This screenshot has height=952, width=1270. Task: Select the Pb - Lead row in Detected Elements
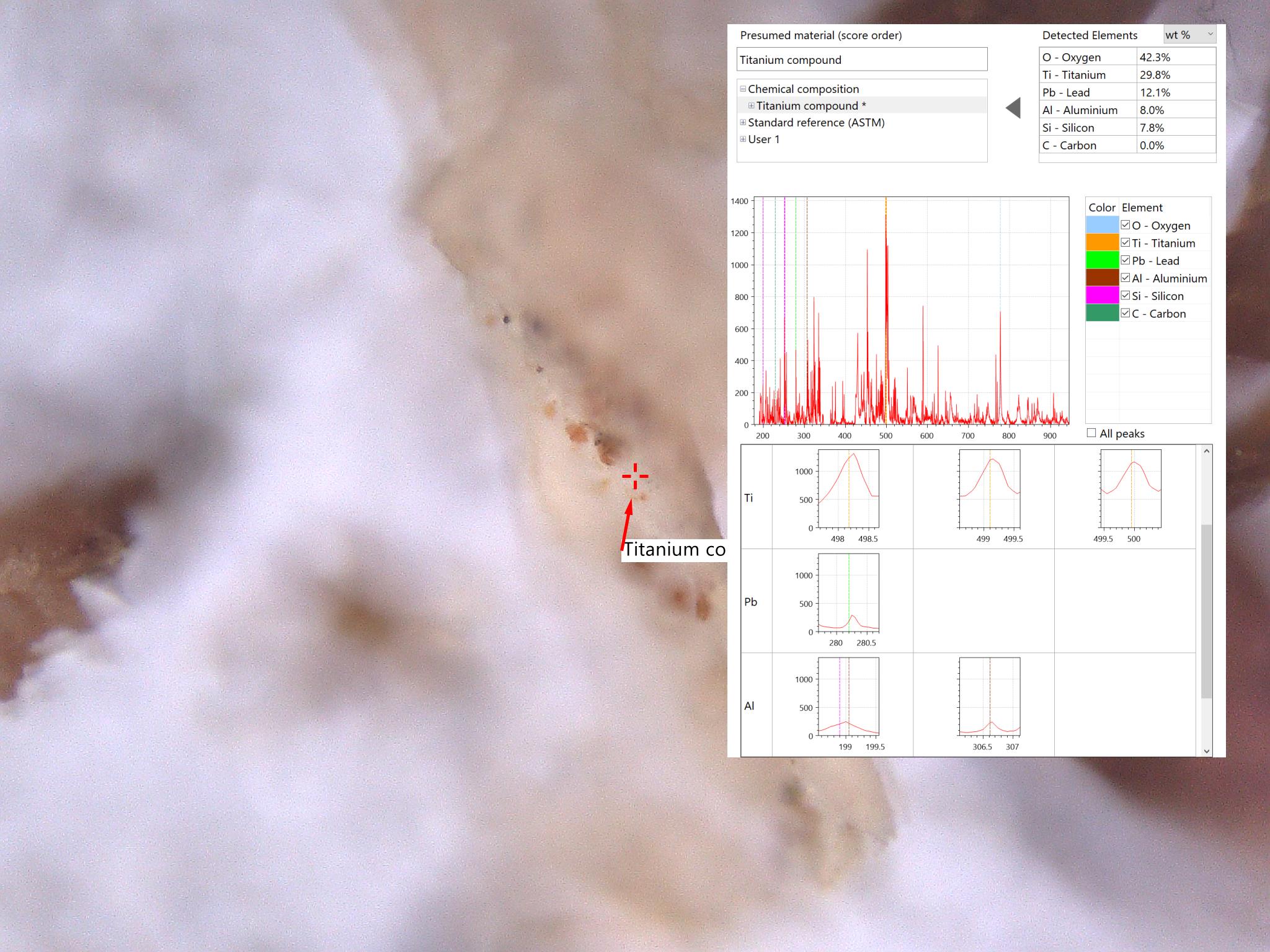(1127, 92)
